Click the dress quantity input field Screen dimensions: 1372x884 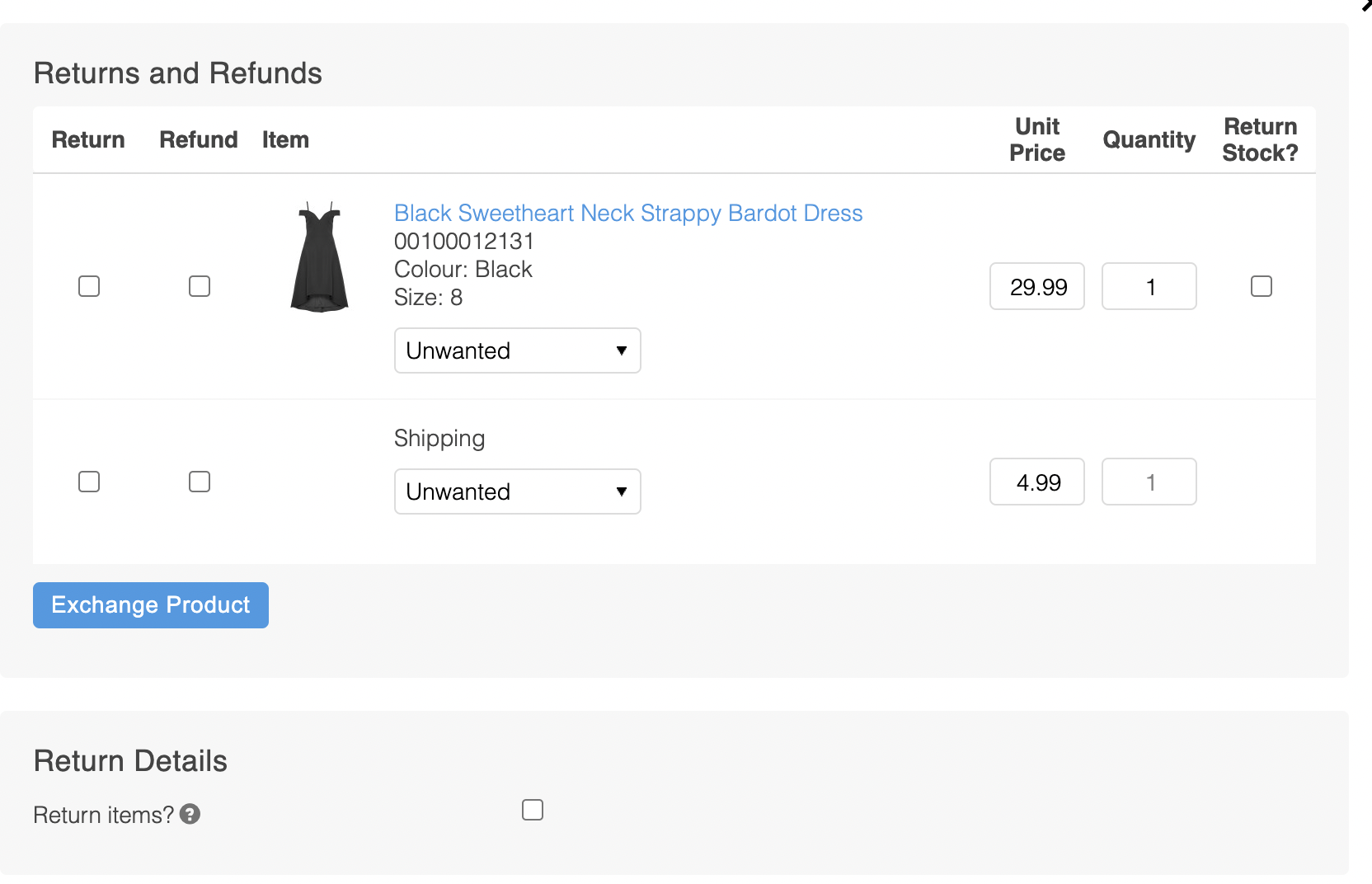click(x=1149, y=287)
